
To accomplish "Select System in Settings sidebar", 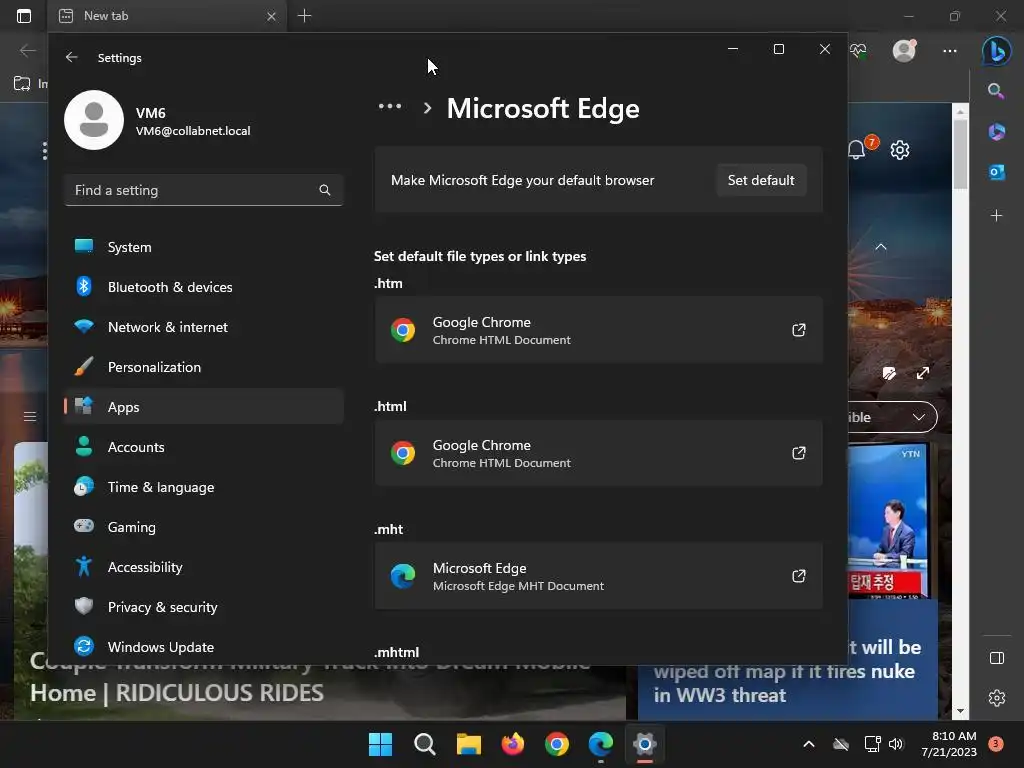I will 204,247.
